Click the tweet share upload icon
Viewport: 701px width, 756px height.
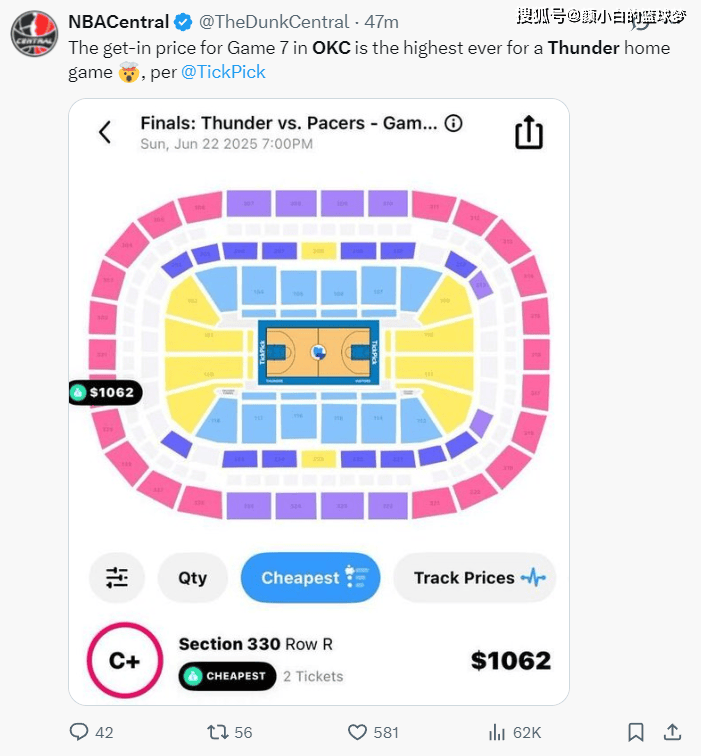pos(673,732)
